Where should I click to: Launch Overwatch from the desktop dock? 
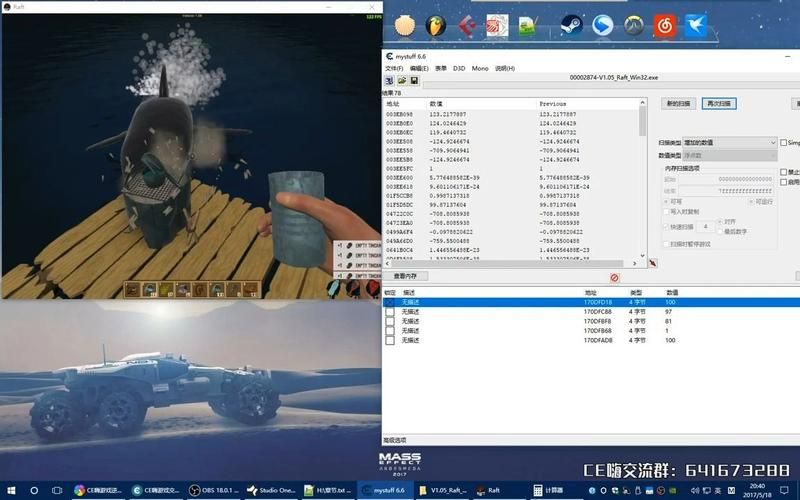pos(634,26)
